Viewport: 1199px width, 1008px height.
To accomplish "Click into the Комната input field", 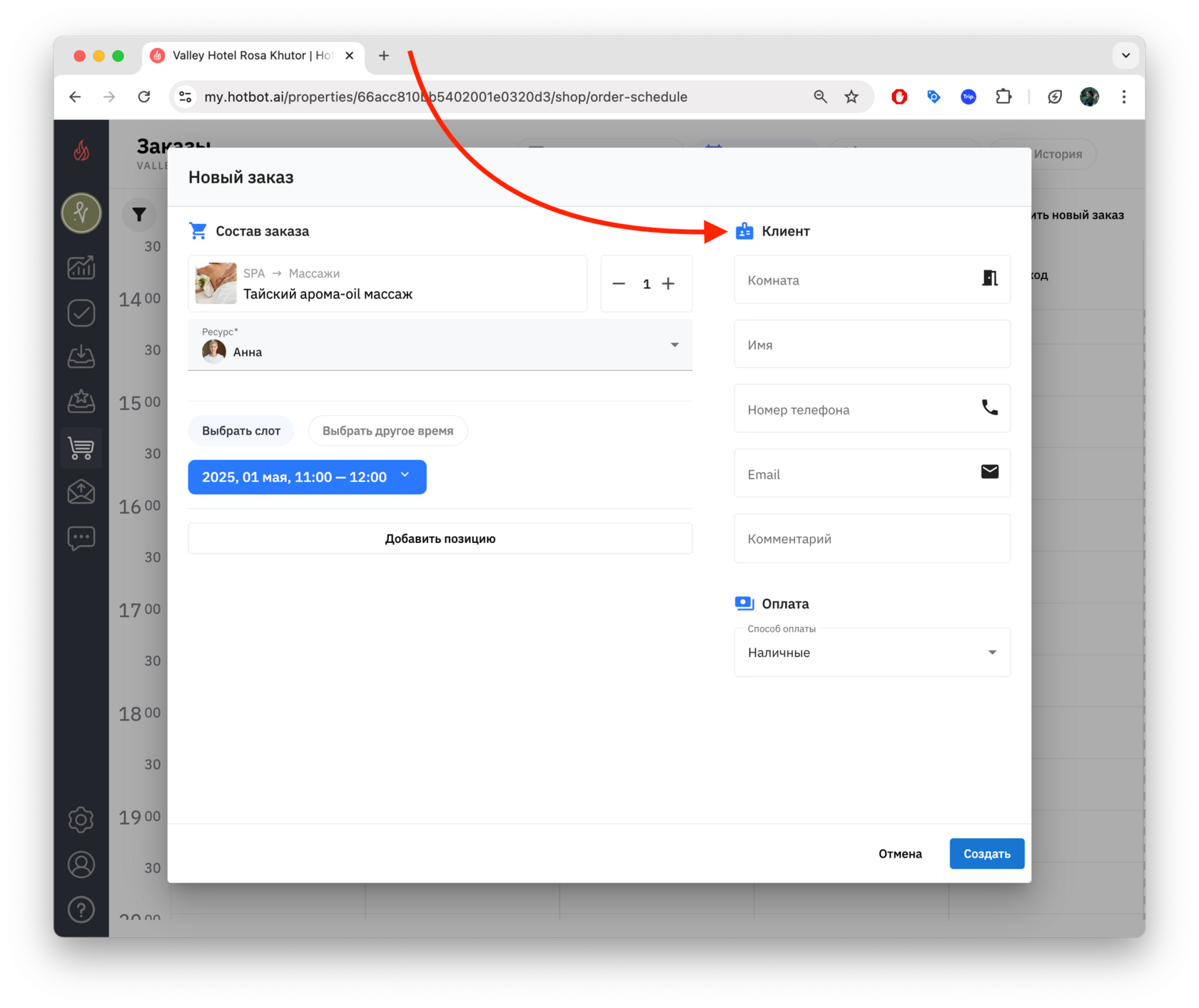I will (x=872, y=280).
